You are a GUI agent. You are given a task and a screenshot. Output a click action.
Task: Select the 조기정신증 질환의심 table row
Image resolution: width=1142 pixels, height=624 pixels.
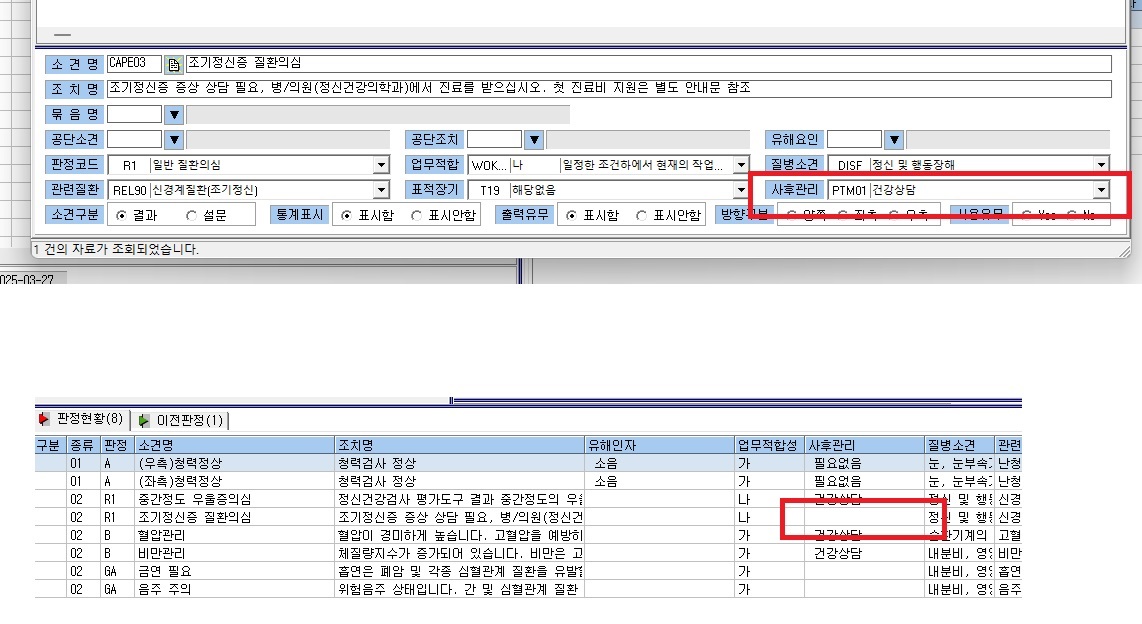click(528, 517)
